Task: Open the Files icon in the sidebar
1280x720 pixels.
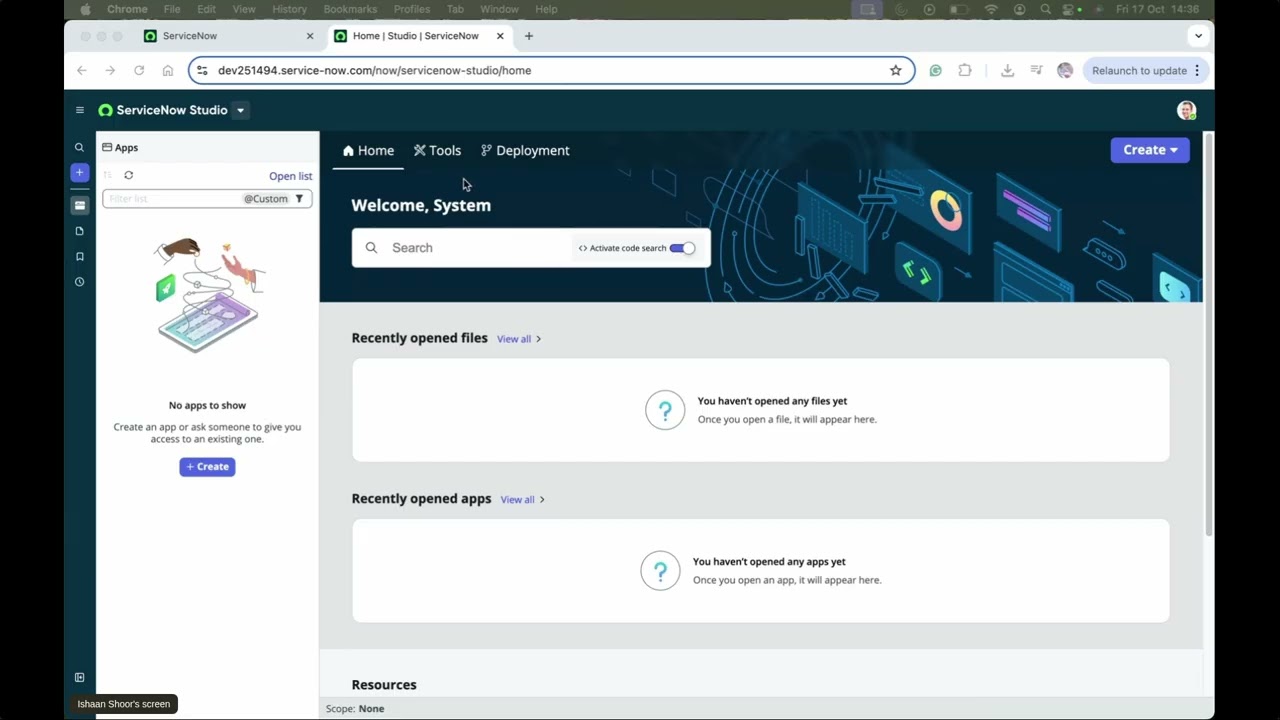Action: tap(79, 231)
